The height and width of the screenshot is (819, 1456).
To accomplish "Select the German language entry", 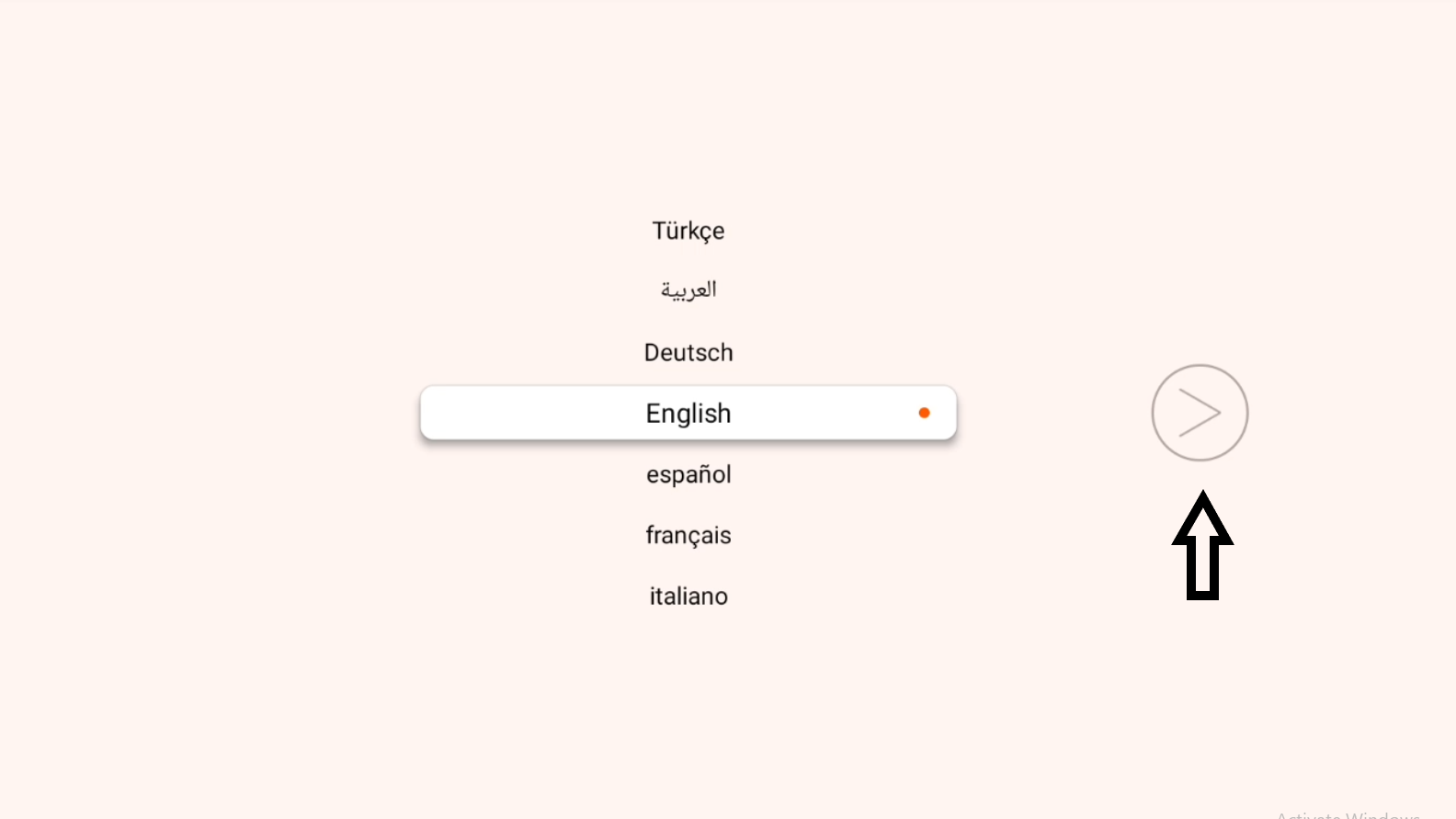I will (x=688, y=353).
